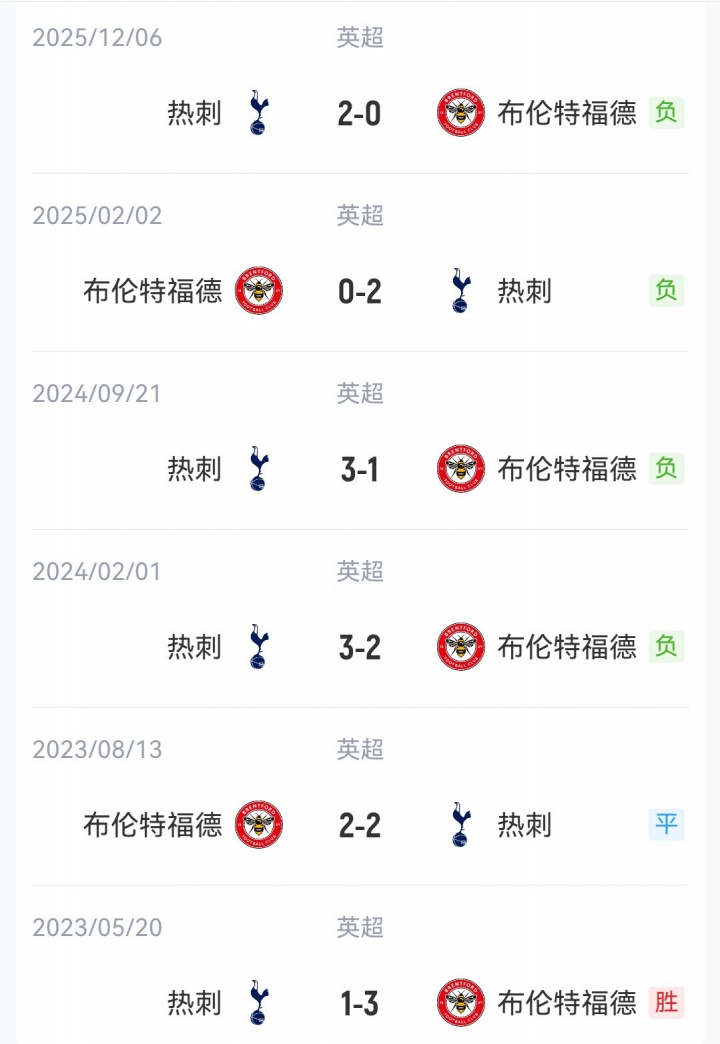Select 英超 league label above 2024/09/21 match

(360, 393)
